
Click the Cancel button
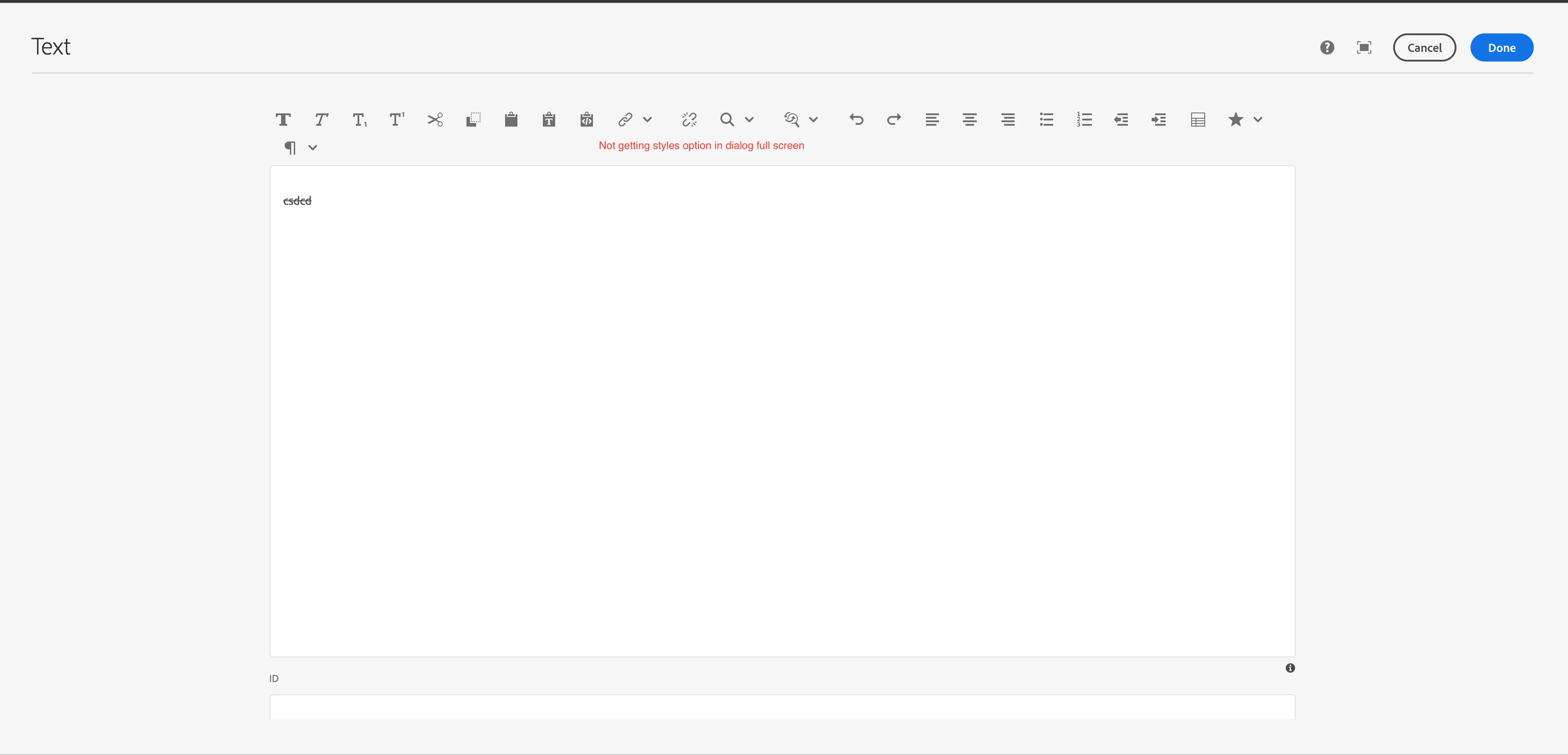pos(1424,47)
